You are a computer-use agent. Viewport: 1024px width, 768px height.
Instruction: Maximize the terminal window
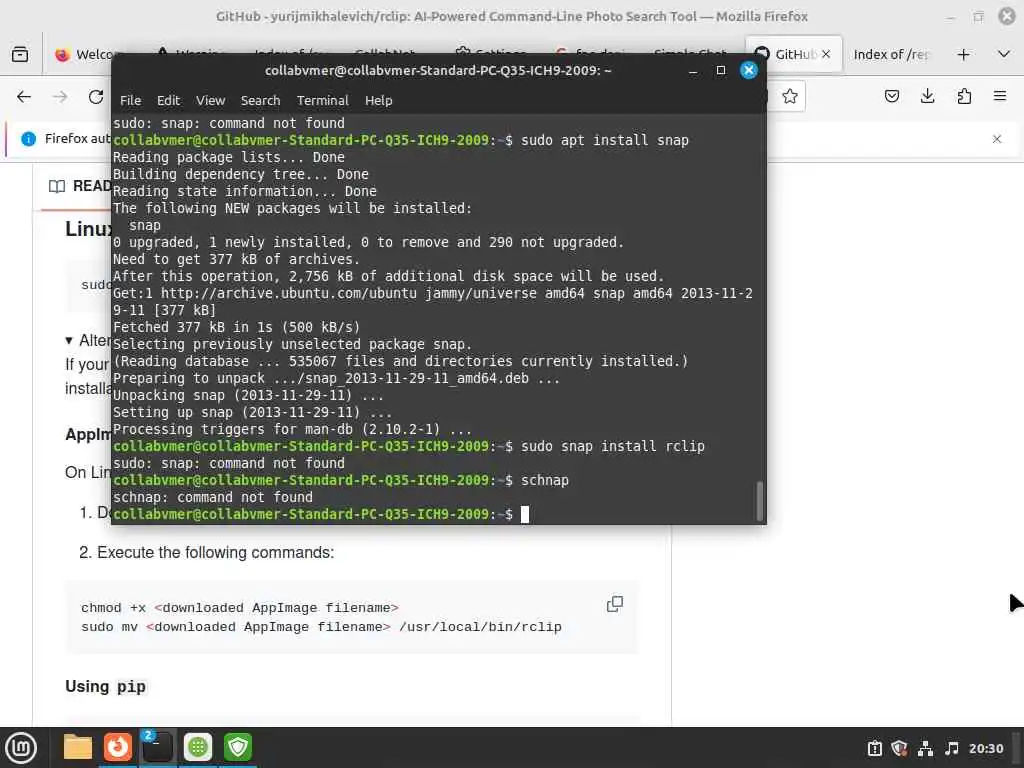click(720, 70)
